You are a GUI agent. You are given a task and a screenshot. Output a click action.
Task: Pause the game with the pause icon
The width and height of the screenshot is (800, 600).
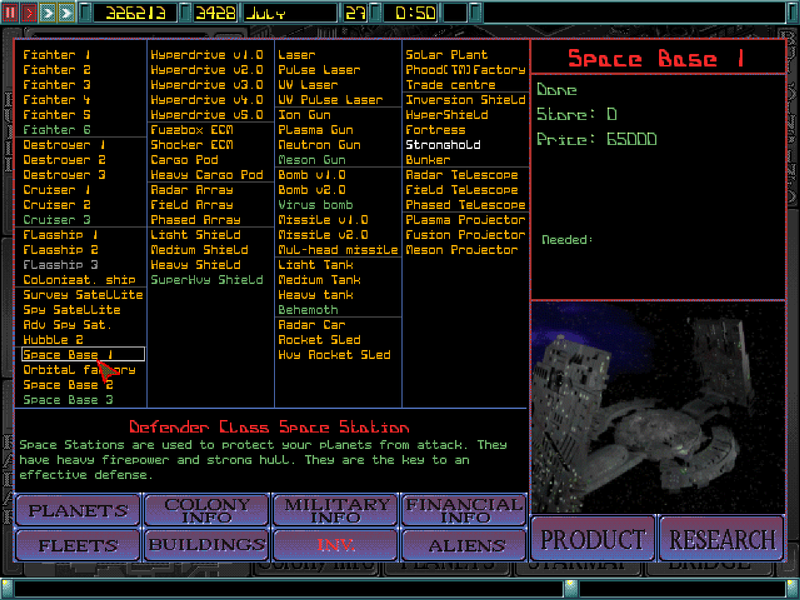pos(12,12)
